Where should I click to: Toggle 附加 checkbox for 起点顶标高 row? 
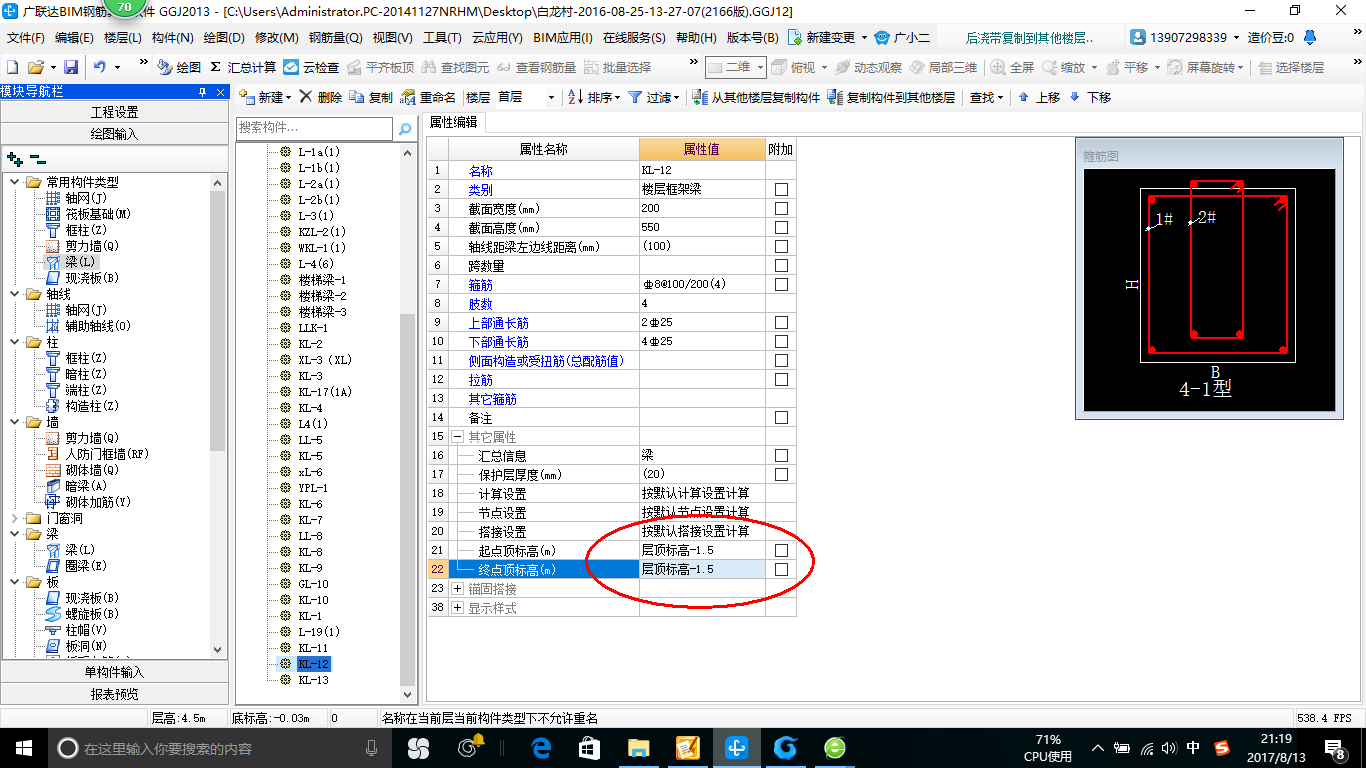(781, 551)
